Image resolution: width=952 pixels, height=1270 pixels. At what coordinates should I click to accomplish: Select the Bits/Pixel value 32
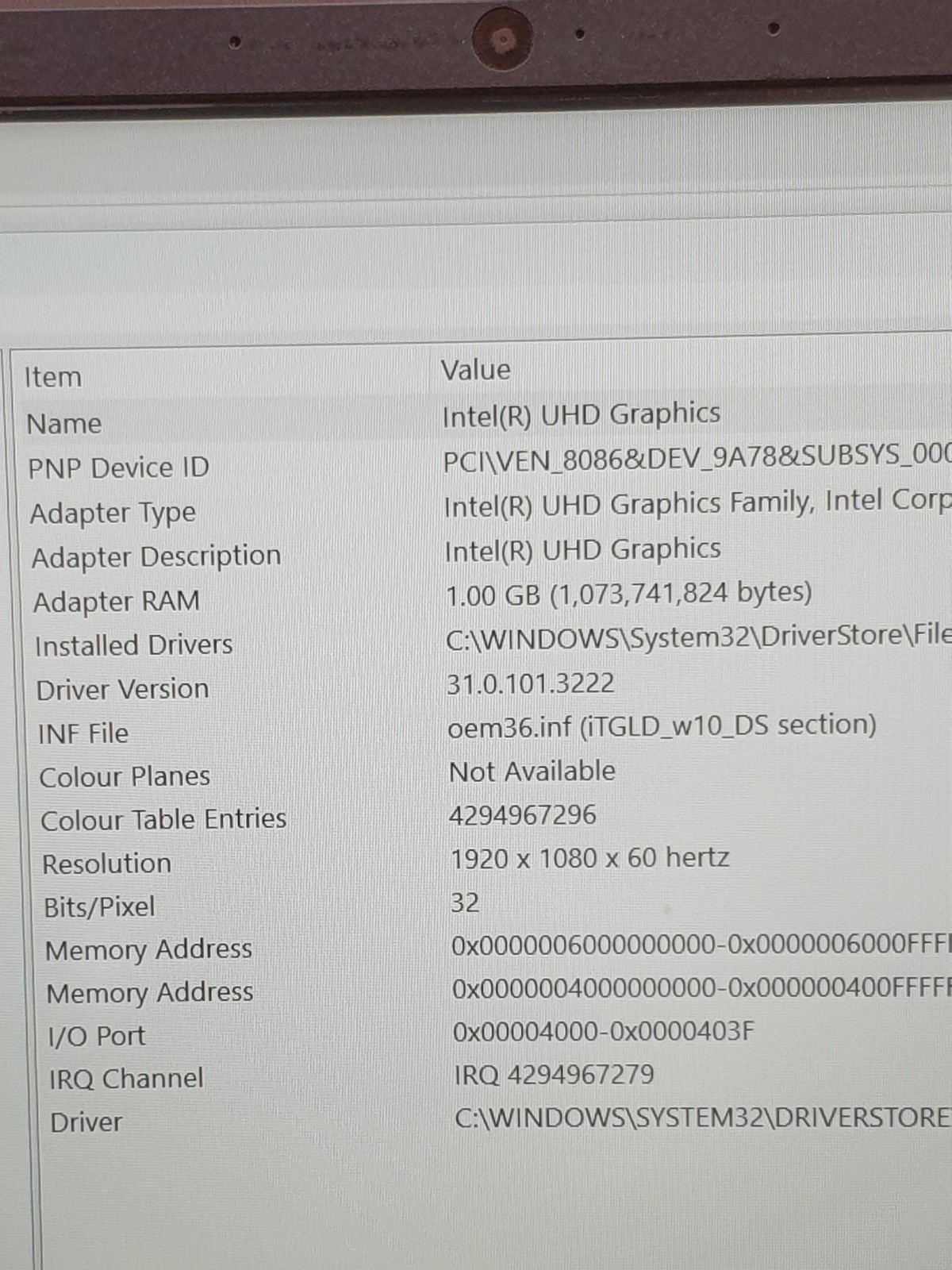click(466, 902)
